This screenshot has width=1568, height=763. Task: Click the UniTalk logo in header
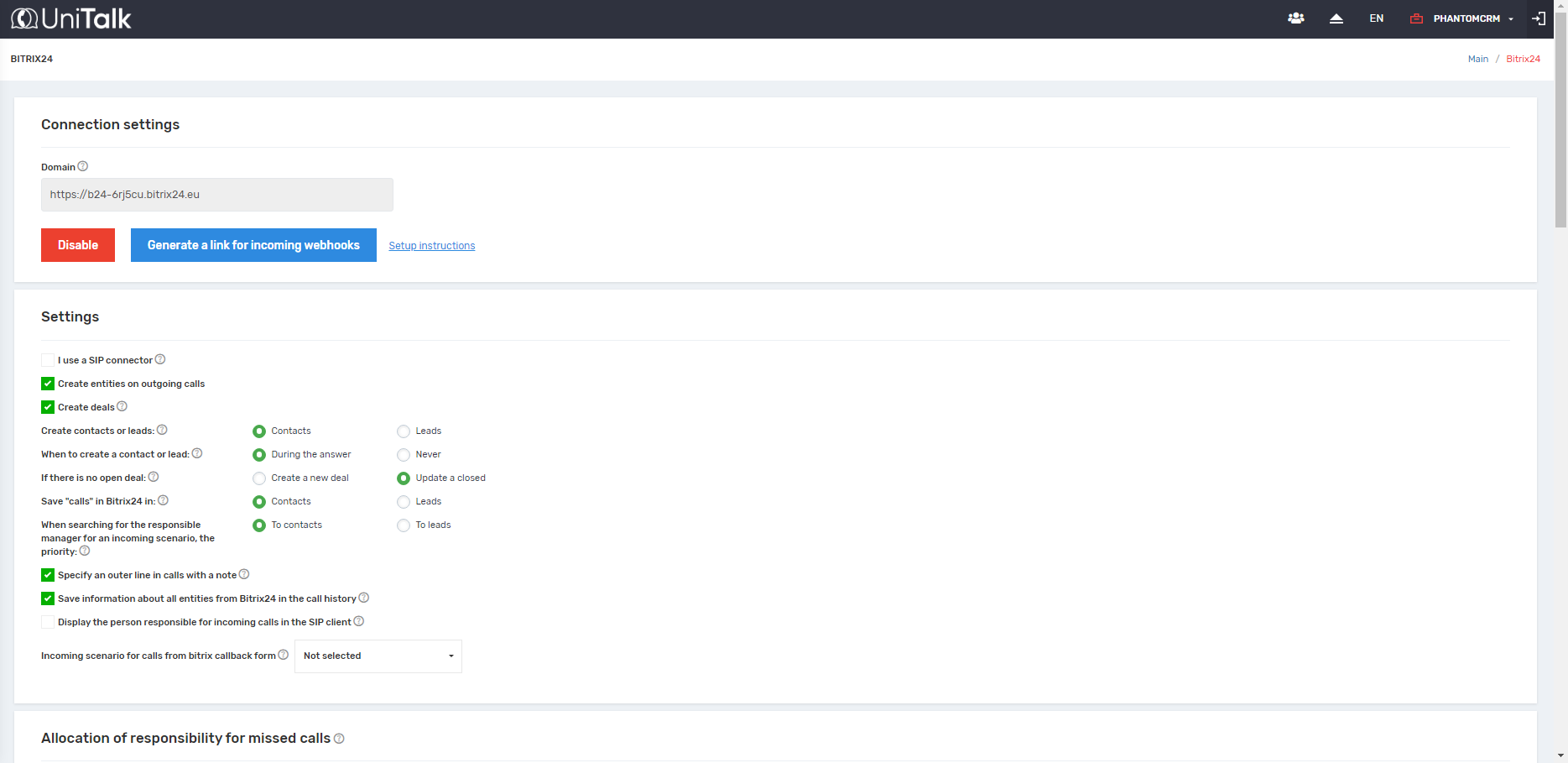pos(71,18)
